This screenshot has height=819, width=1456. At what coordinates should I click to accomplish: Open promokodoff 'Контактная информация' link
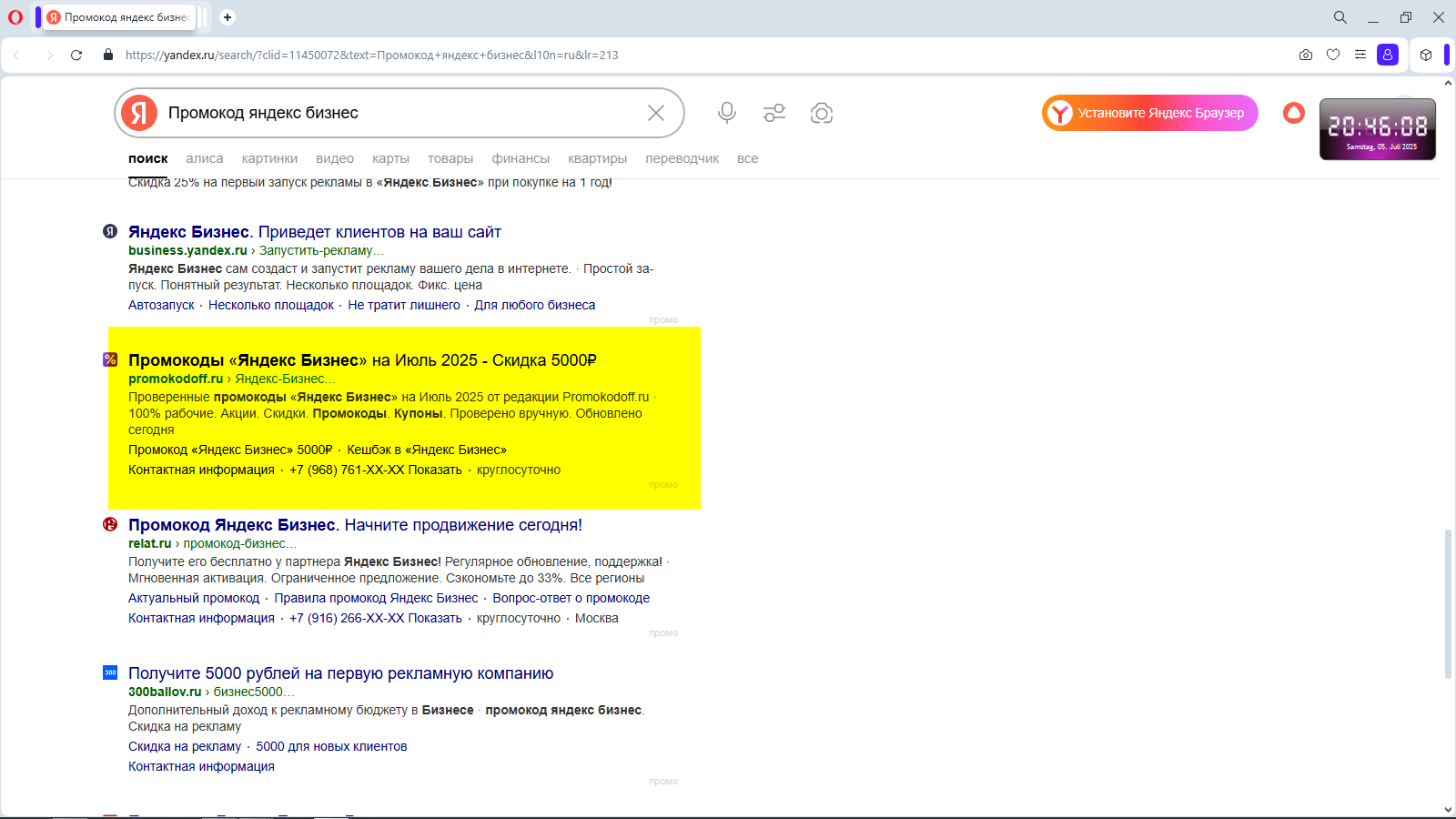coord(201,470)
